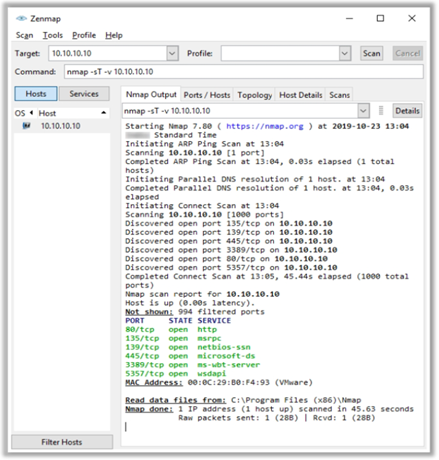
Task: Click the Details button
Action: (407, 111)
